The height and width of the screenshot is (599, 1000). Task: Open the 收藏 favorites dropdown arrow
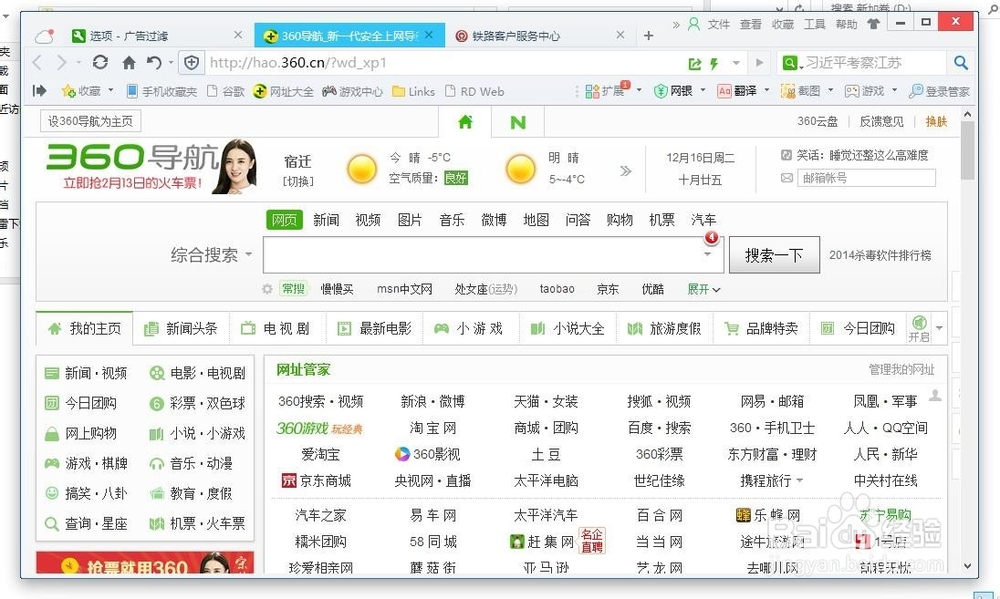pyautogui.click(x=110, y=91)
